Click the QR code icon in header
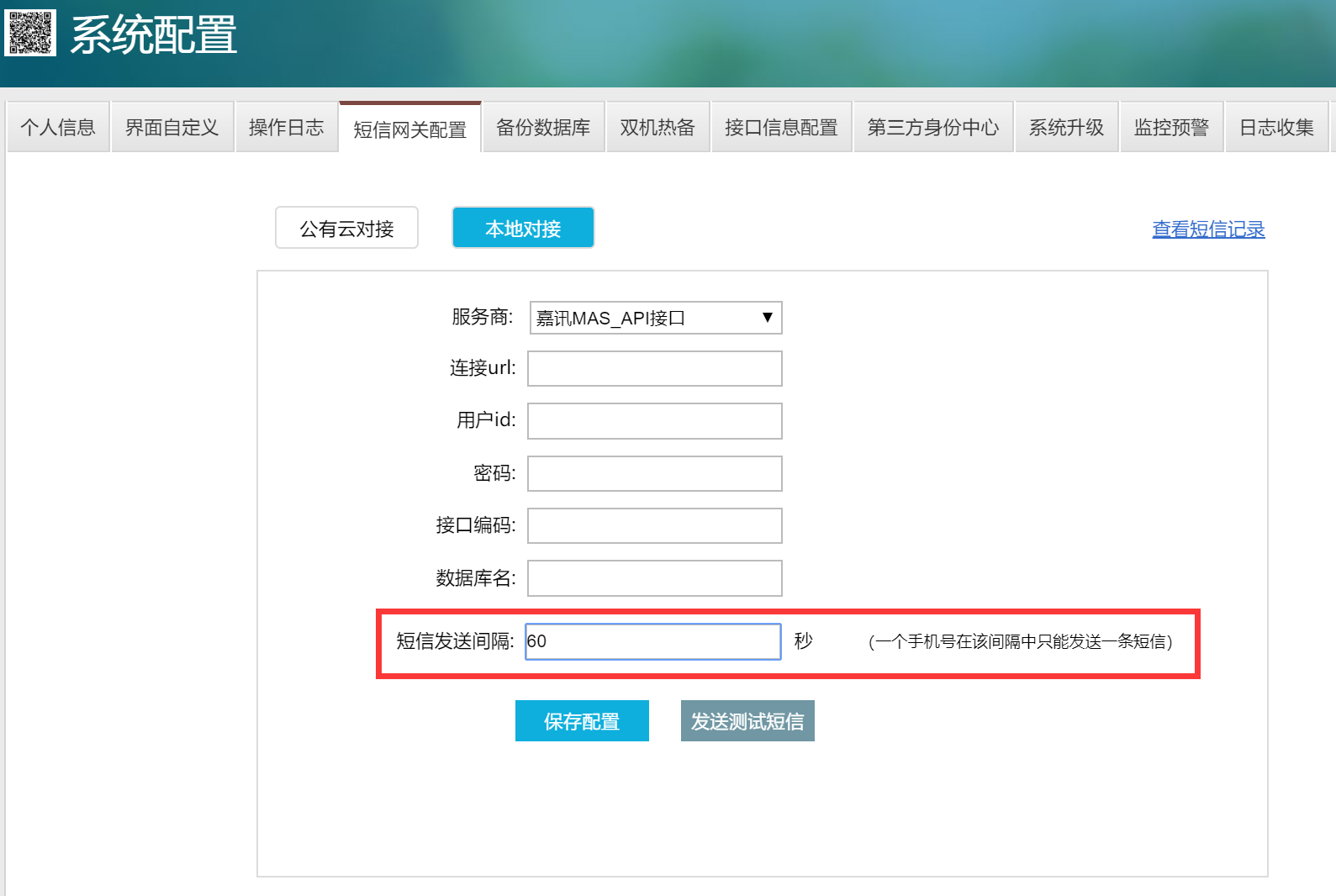This screenshot has width=1336, height=896. [30, 32]
